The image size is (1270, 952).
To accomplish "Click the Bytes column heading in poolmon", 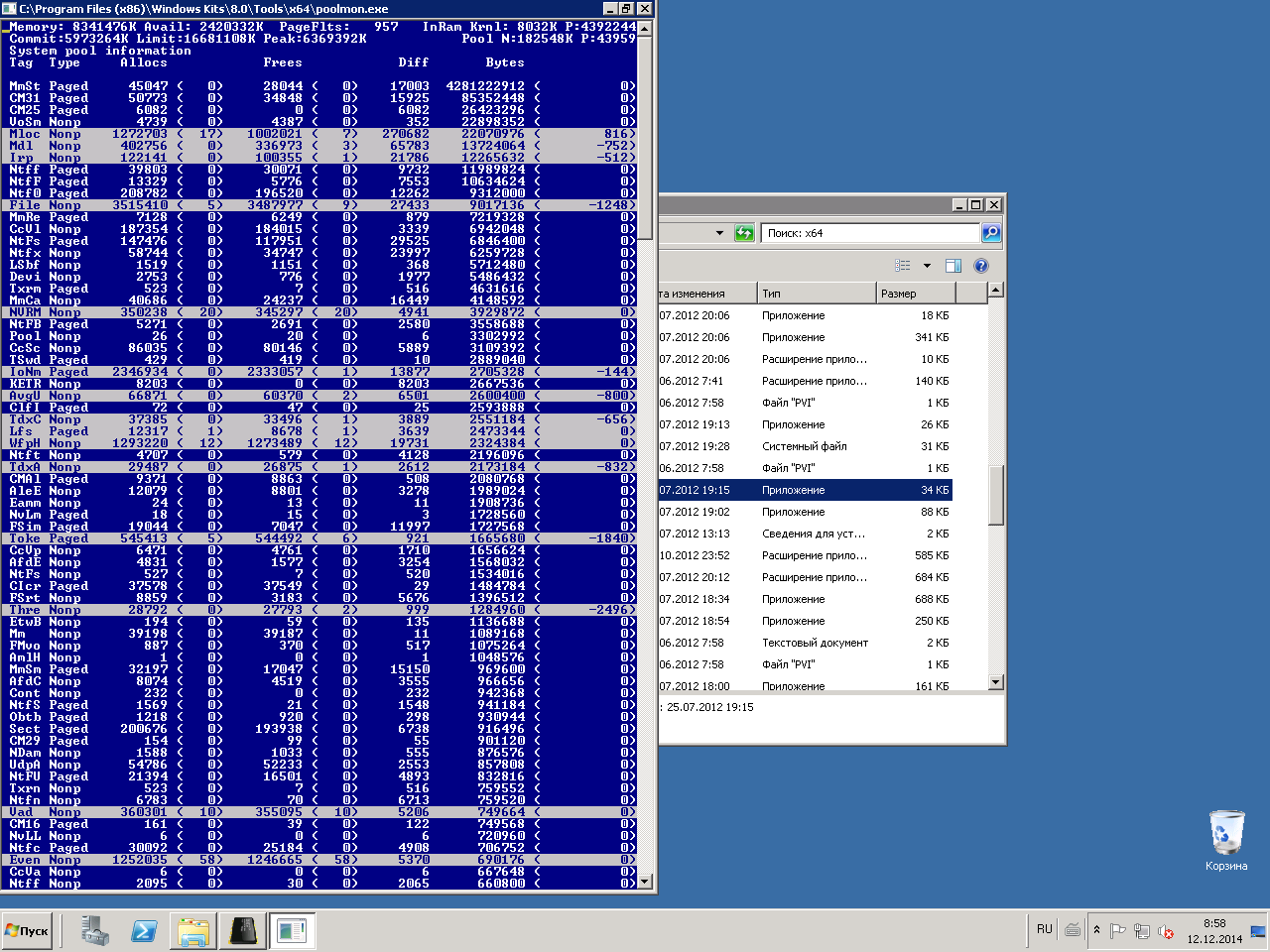I will point(505,62).
